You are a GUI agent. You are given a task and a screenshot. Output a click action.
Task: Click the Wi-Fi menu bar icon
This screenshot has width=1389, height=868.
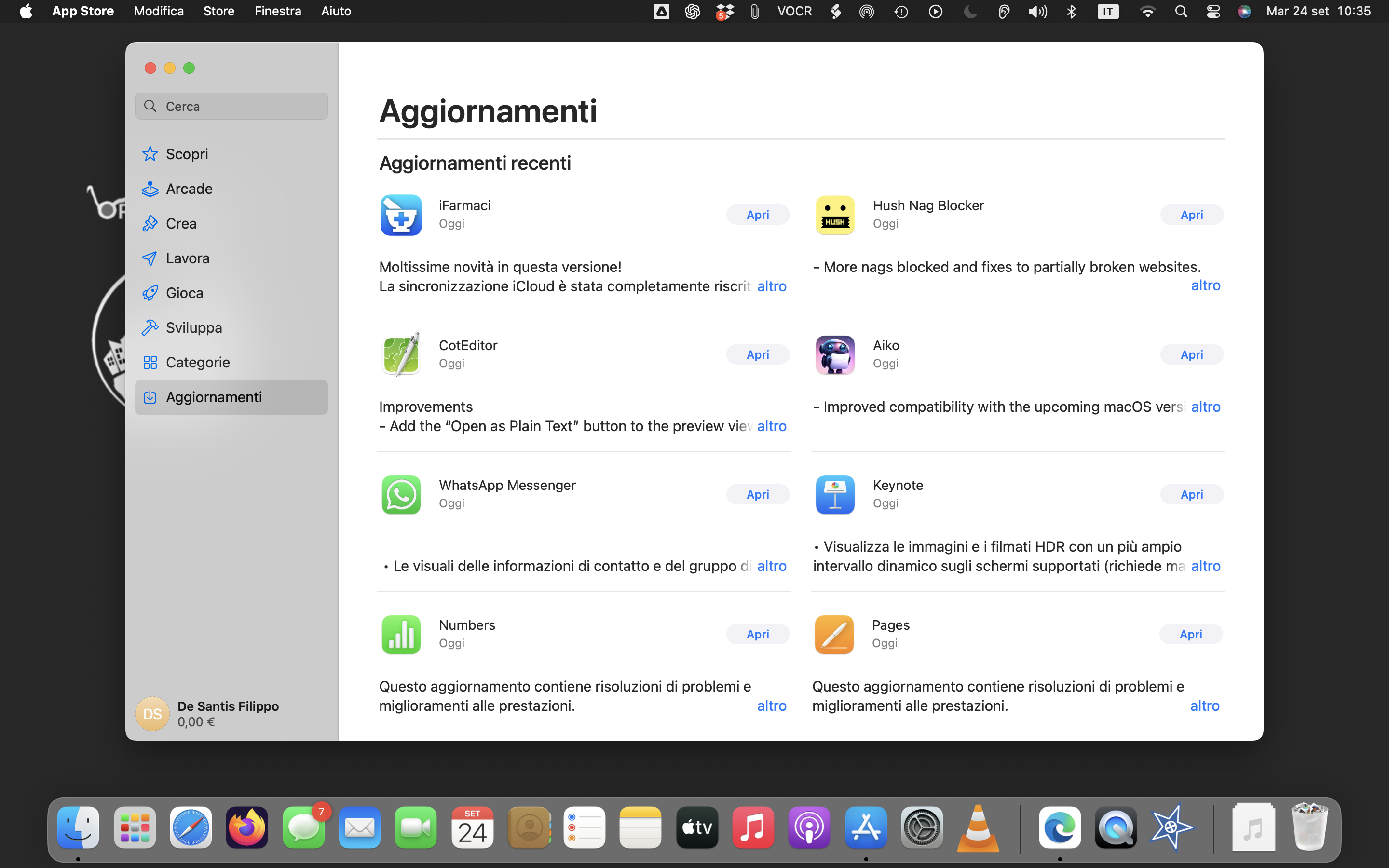point(1147,12)
